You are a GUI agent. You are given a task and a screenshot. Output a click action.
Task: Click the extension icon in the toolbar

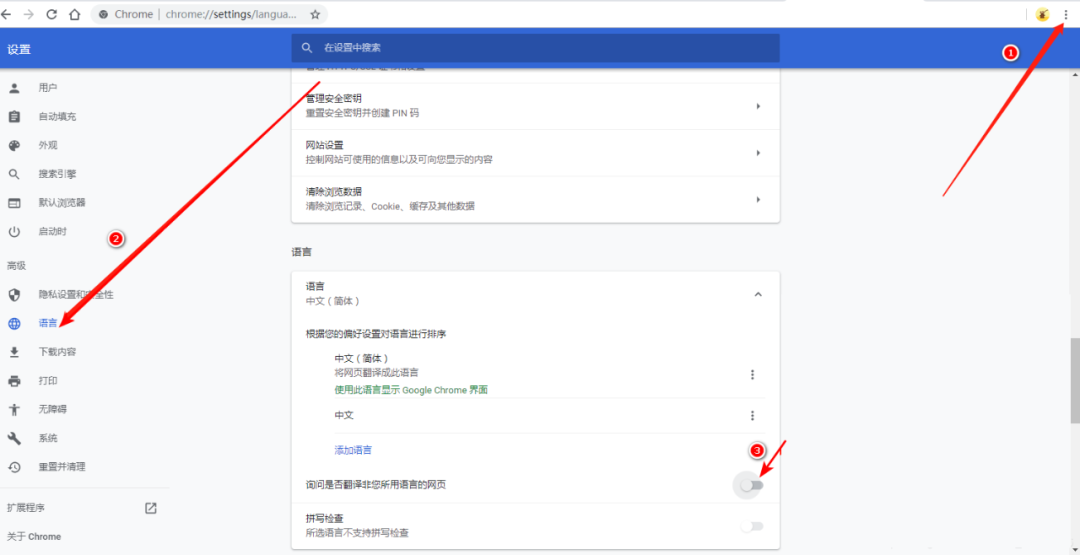(x=1043, y=14)
